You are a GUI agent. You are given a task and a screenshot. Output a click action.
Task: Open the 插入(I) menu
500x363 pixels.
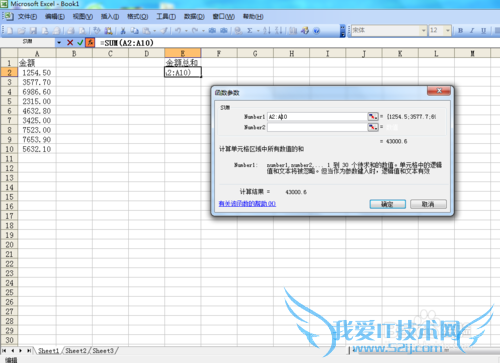point(110,16)
